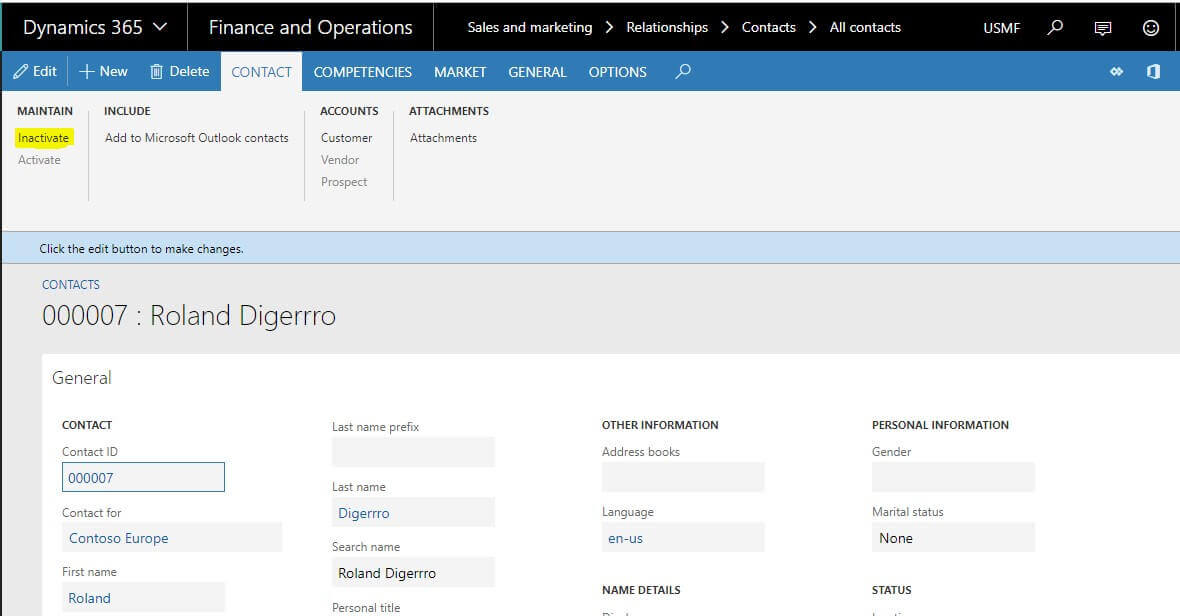1180x616 pixels.
Task: Create a New contact
Action: click(103, 71)
